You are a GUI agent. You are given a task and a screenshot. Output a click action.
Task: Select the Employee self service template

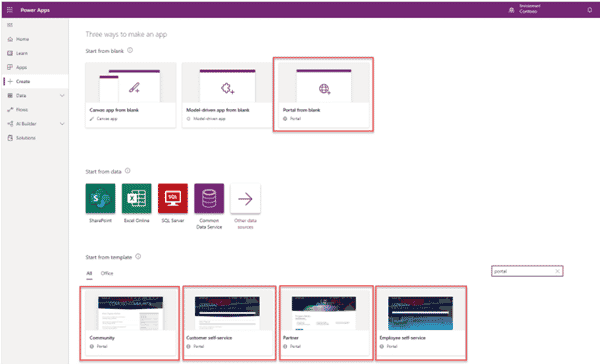point(421,323)
